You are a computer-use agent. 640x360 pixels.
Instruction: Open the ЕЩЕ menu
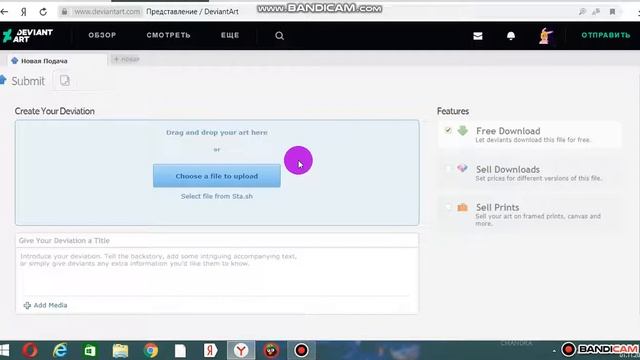pyautogui.click(x=230, y=36)
